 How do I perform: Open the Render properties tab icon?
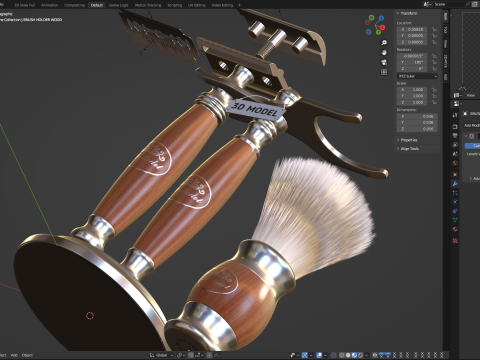point(455,127)
